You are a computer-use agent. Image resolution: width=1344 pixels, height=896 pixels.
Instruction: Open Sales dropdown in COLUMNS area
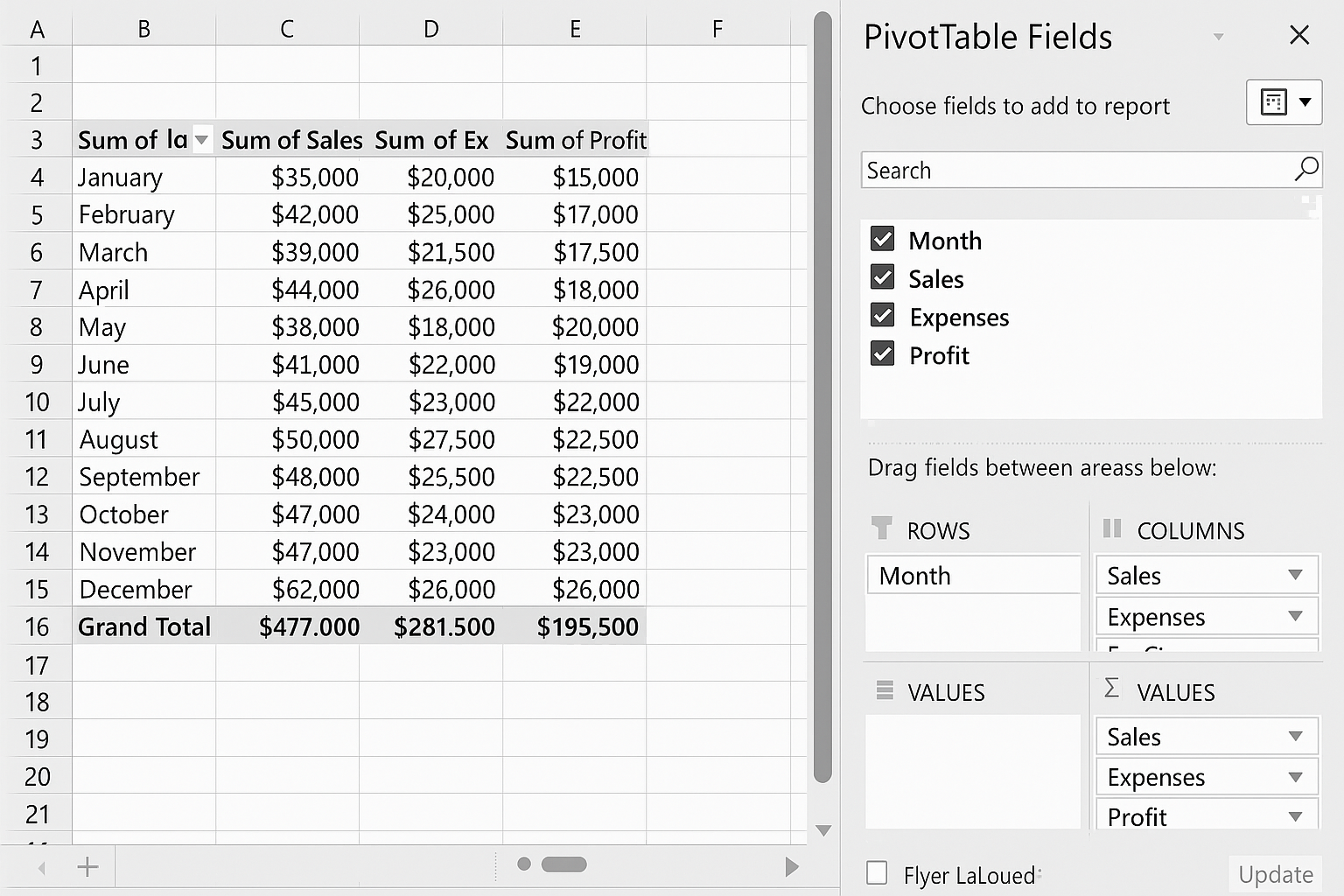[1295, 575]
